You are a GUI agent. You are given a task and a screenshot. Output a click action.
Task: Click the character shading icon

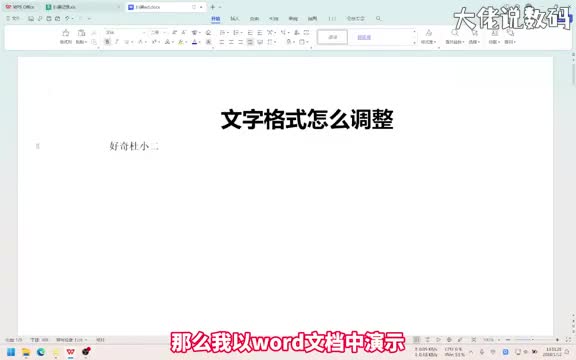209,42
